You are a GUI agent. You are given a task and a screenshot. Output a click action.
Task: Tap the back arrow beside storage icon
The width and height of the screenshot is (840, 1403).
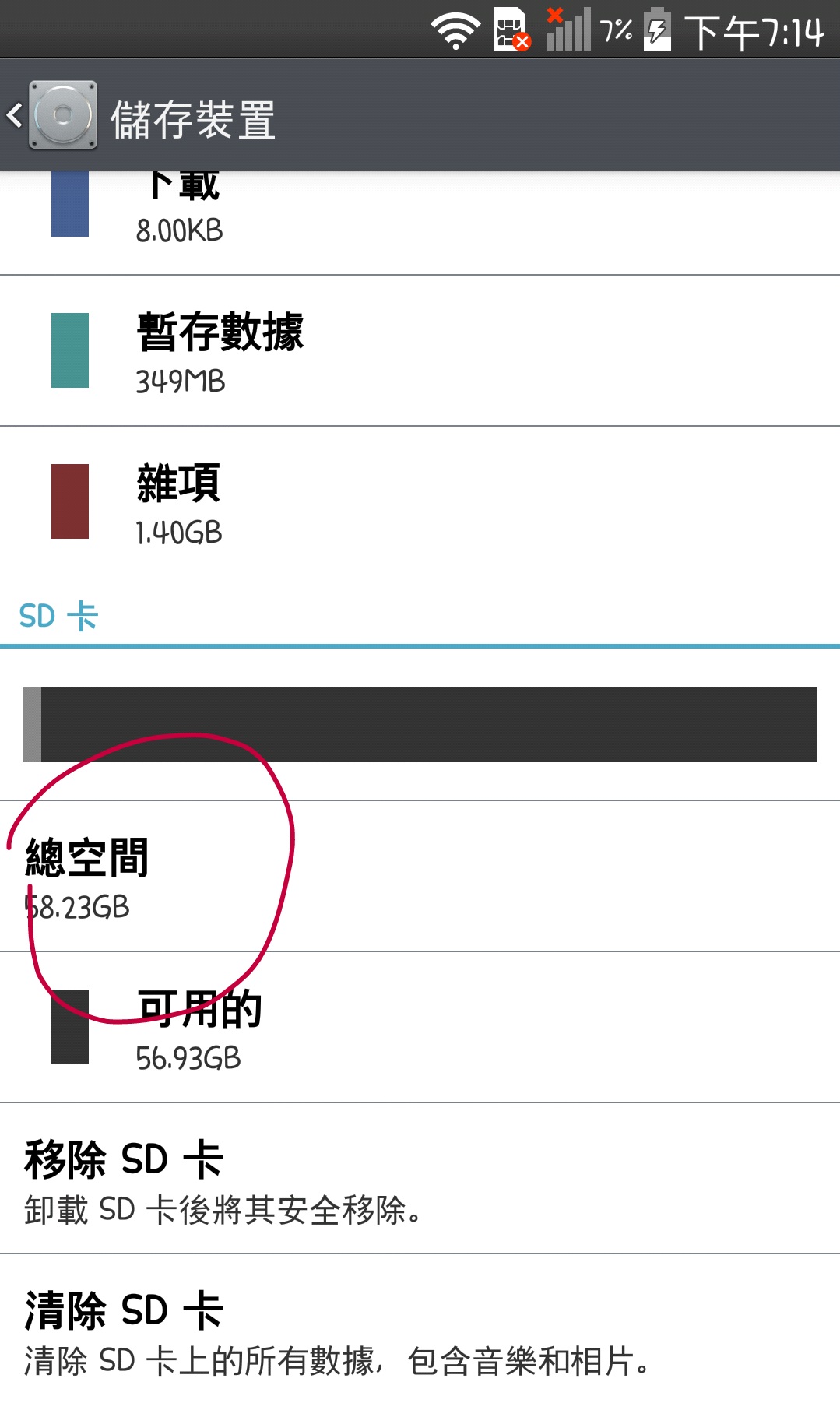[14, 116]
